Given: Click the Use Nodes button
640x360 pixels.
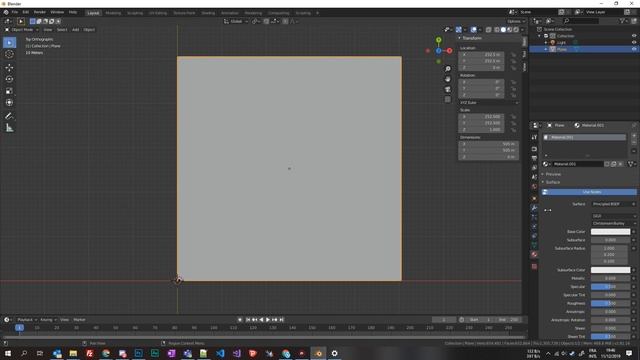Looking at the screenshot, I should 589,192.
